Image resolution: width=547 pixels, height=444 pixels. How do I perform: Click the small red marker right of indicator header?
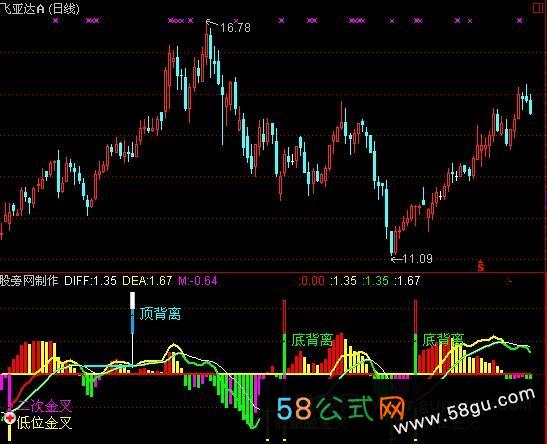pos(509,281)
